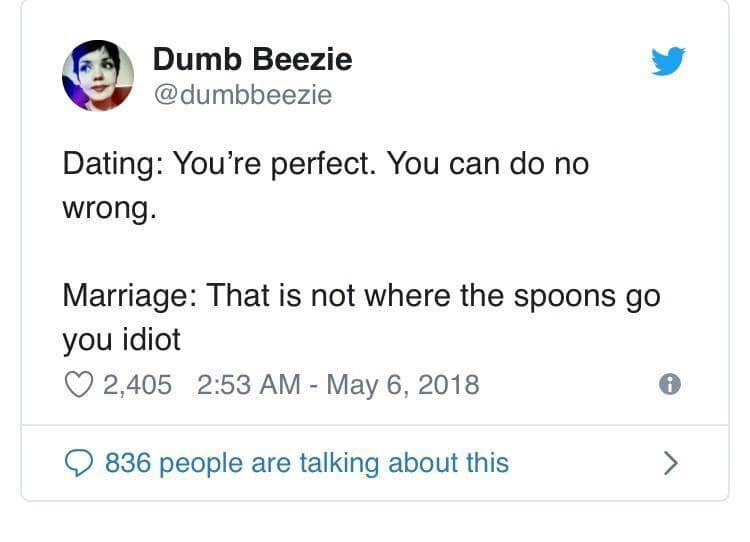Click the Dumb Beezie display name
The height and width of the screenshot is (542, 750).
click(x=252, y=60)
